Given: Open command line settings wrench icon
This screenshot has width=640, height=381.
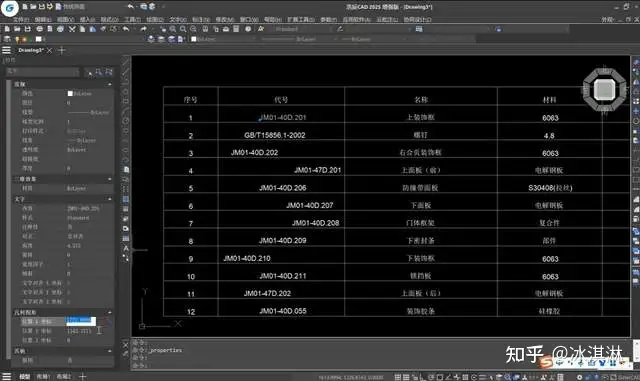Looking at the screenshot, I should pos(125,354).
